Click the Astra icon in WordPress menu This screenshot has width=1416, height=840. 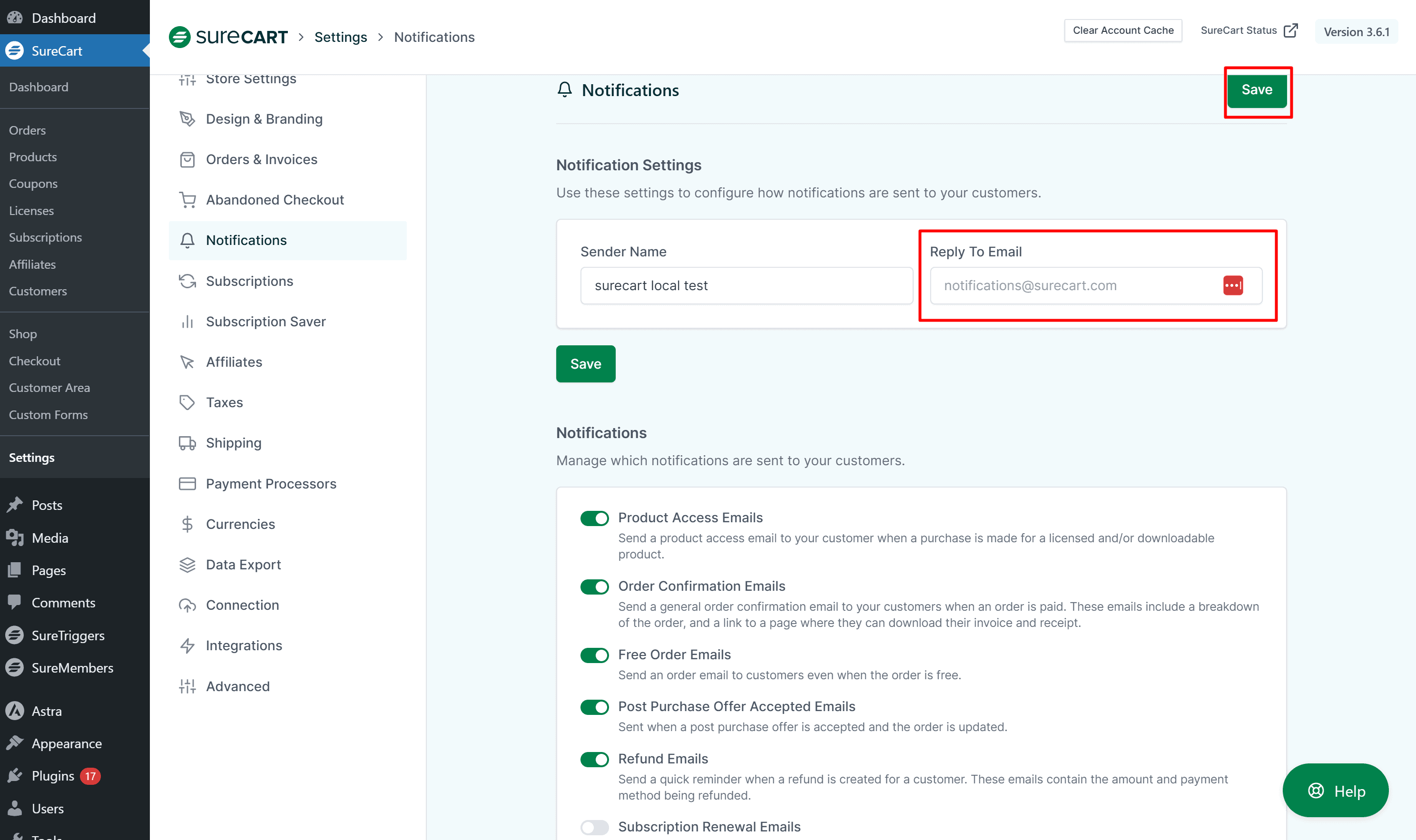(x=15, y=711)
